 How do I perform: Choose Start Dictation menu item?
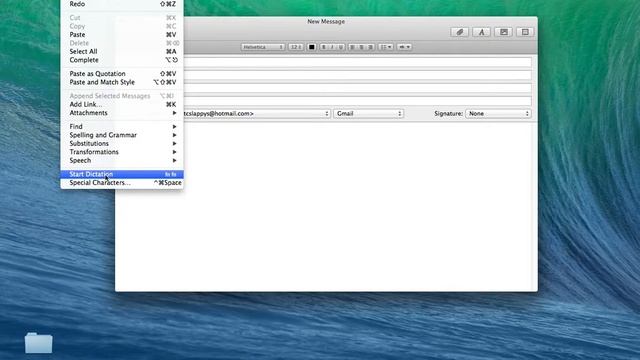(122, 174)
